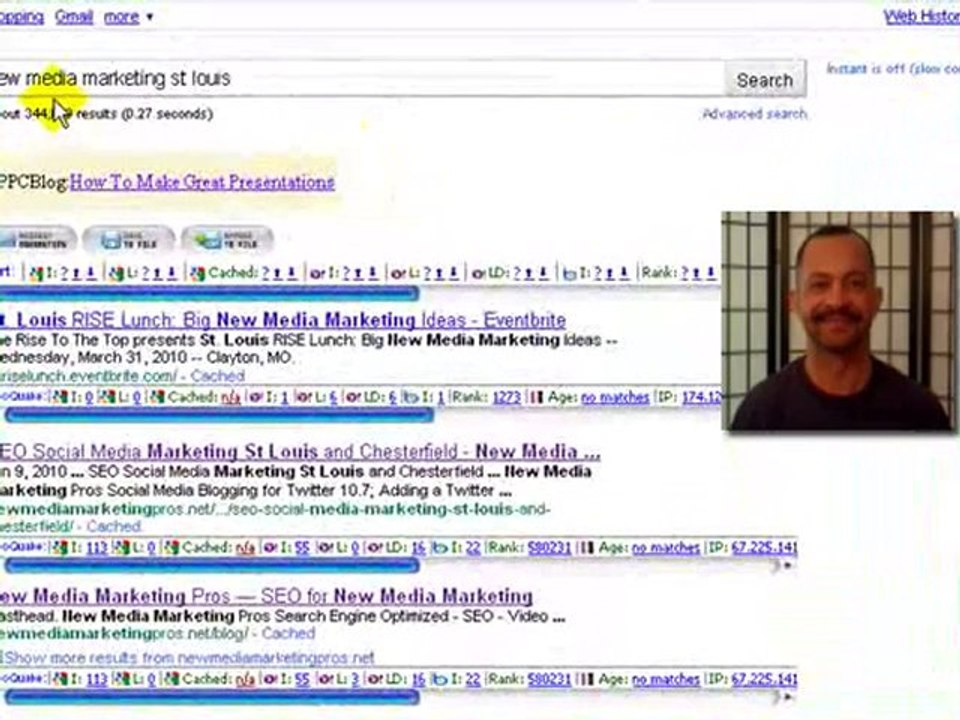960x720 pixels.
Task: Sort descending by Google L down arrow
Action: point(172,273)
